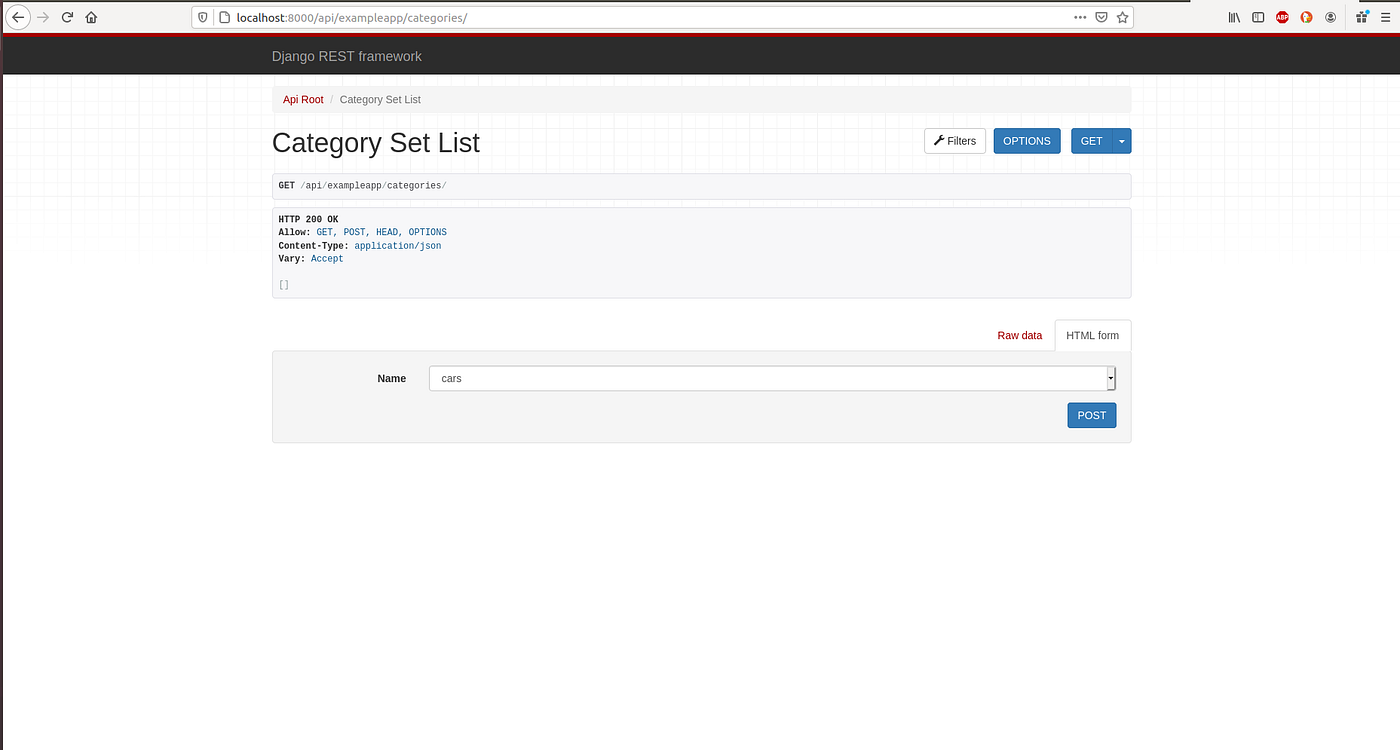Open the Filters dialog

tap(954, 141)
